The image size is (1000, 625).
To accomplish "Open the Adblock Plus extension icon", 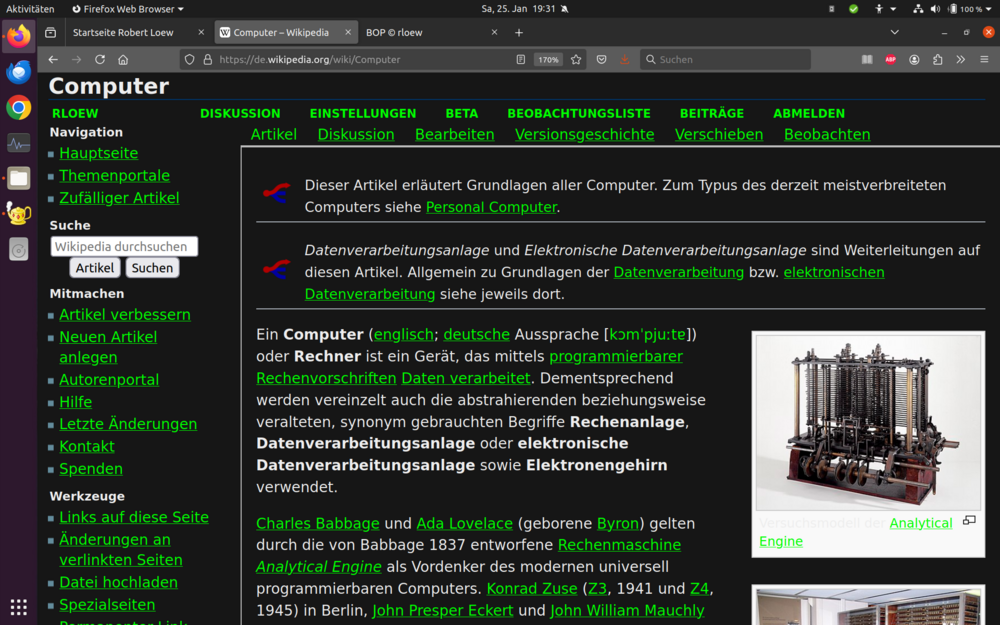I will coord(890,60).
